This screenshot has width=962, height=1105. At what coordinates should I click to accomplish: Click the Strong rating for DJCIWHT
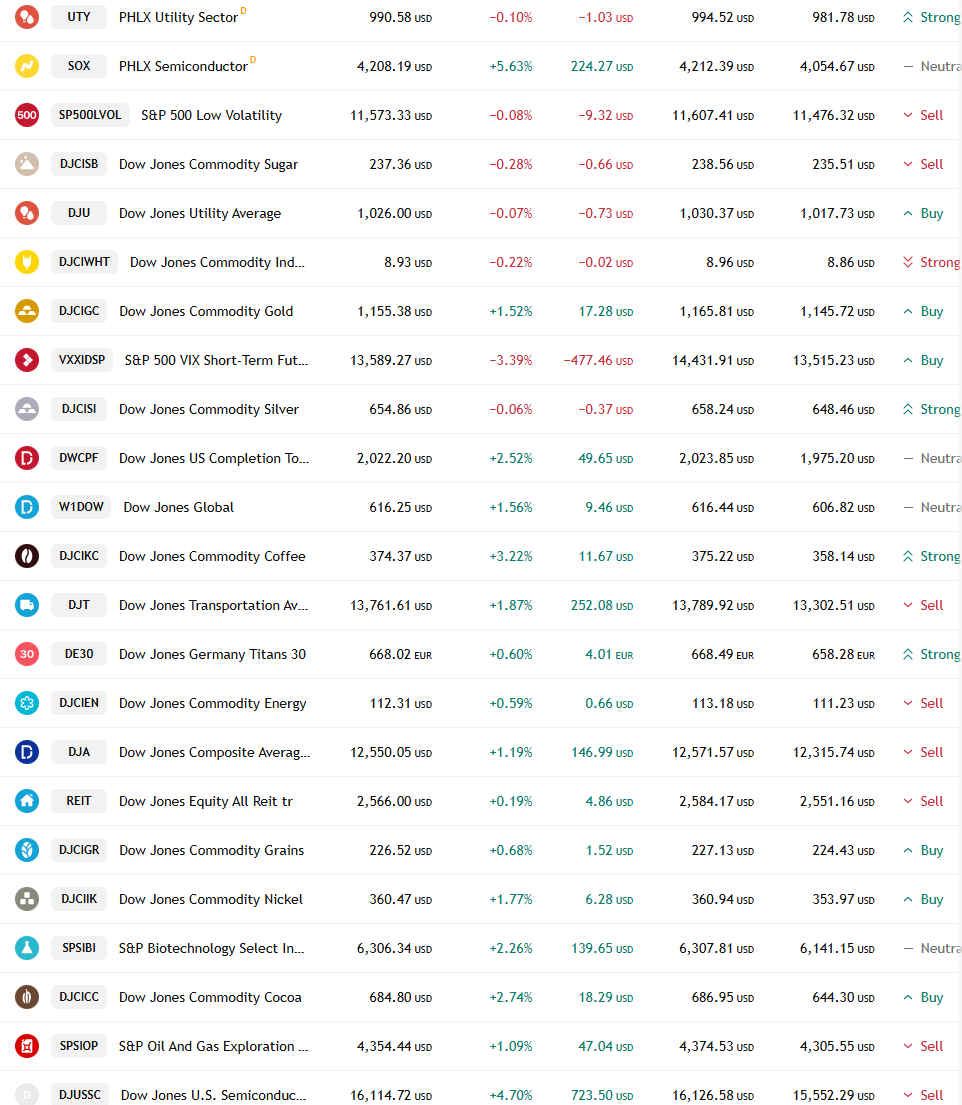(932, 262)
